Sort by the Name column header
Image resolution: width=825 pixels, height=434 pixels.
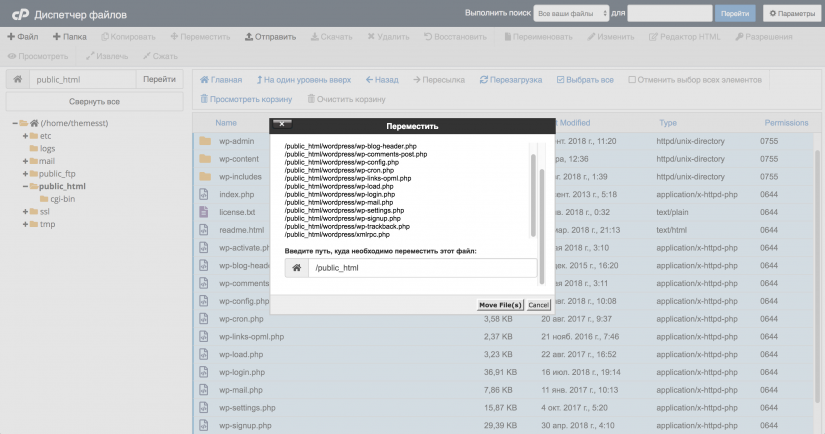[226, 123]
